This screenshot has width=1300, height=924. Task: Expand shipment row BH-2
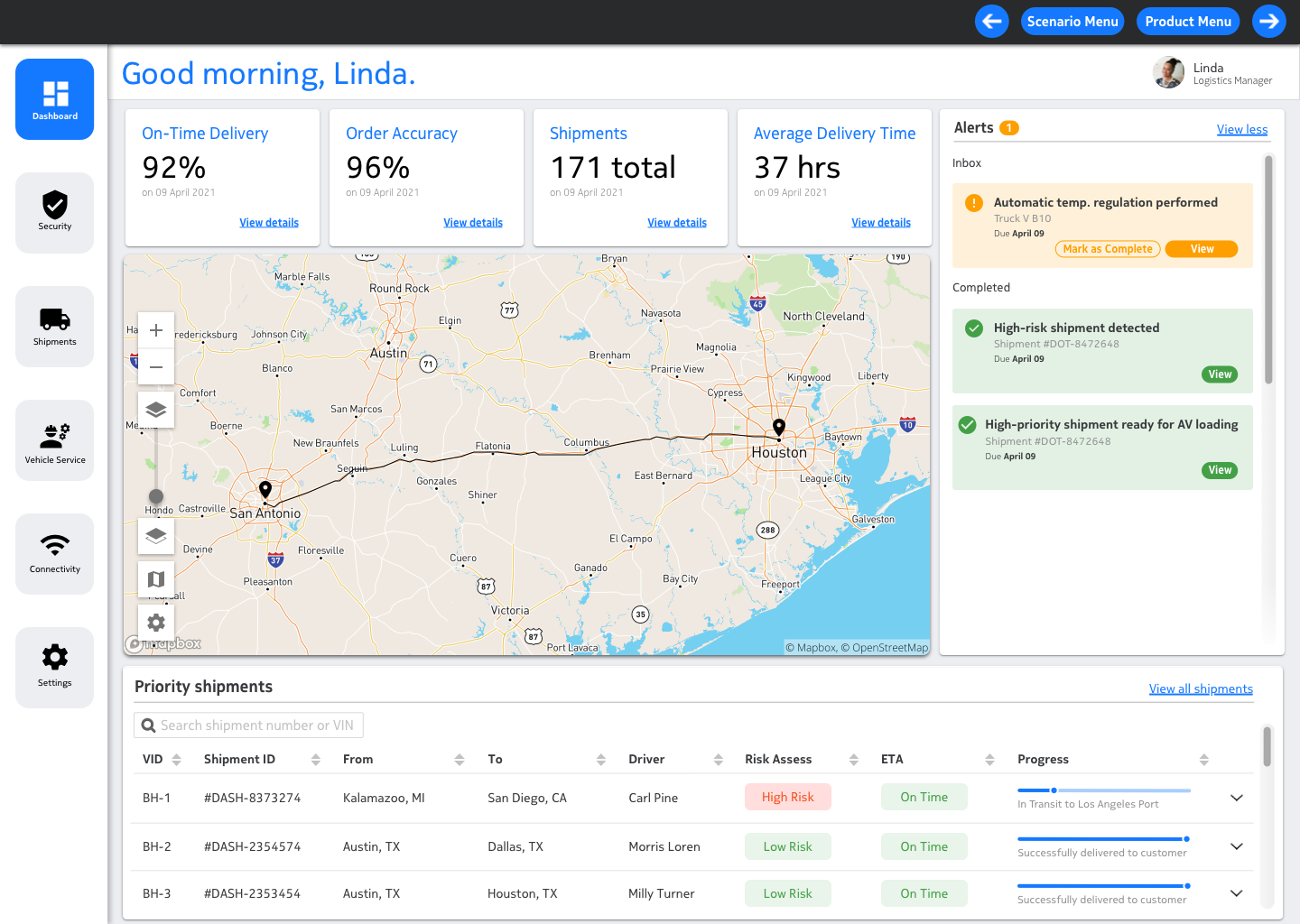[x=1237, y=846]
